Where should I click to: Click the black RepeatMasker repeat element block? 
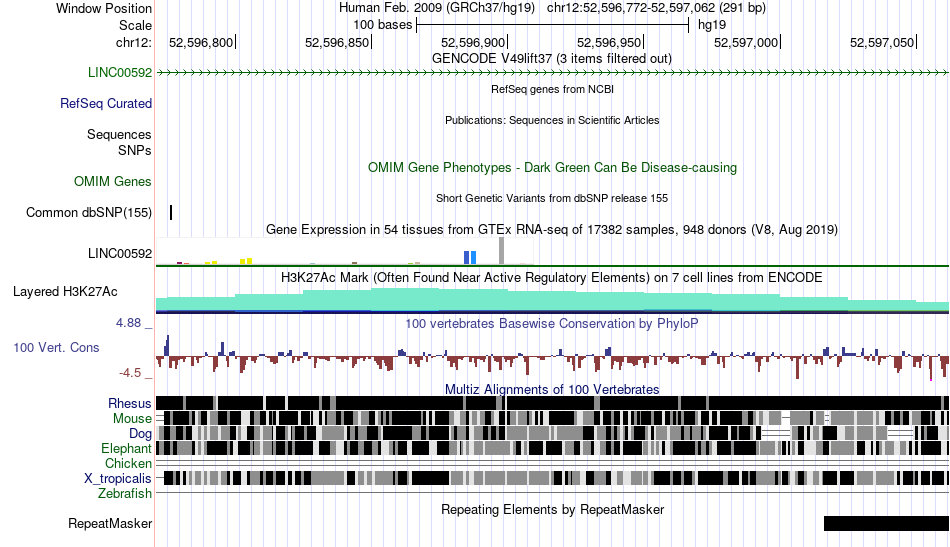click(x=886, y=523)
